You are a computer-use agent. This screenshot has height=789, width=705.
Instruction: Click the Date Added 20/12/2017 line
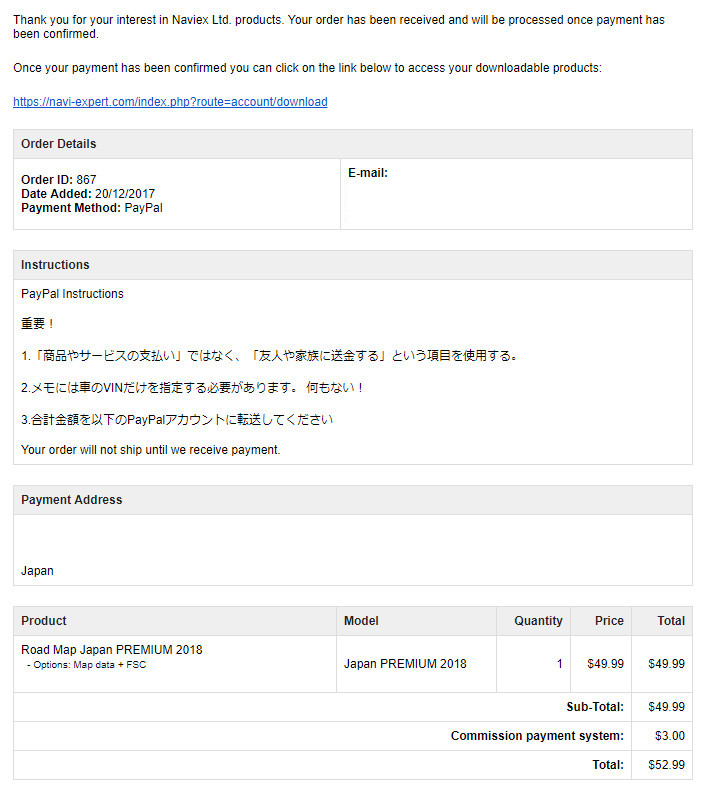[x=88, y=194]
